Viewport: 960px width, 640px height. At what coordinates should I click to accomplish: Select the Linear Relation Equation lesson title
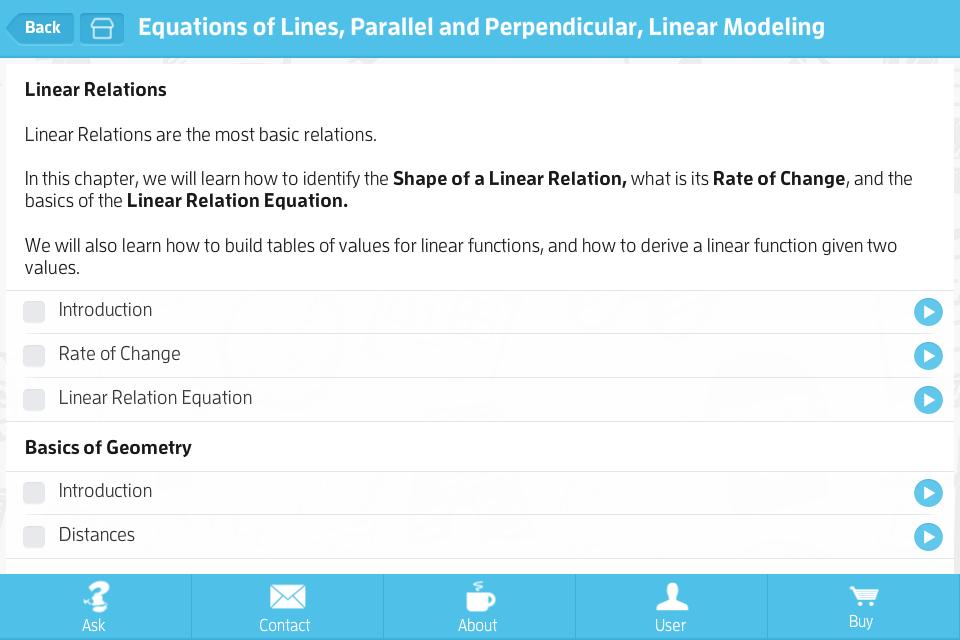tap(155, 398)
